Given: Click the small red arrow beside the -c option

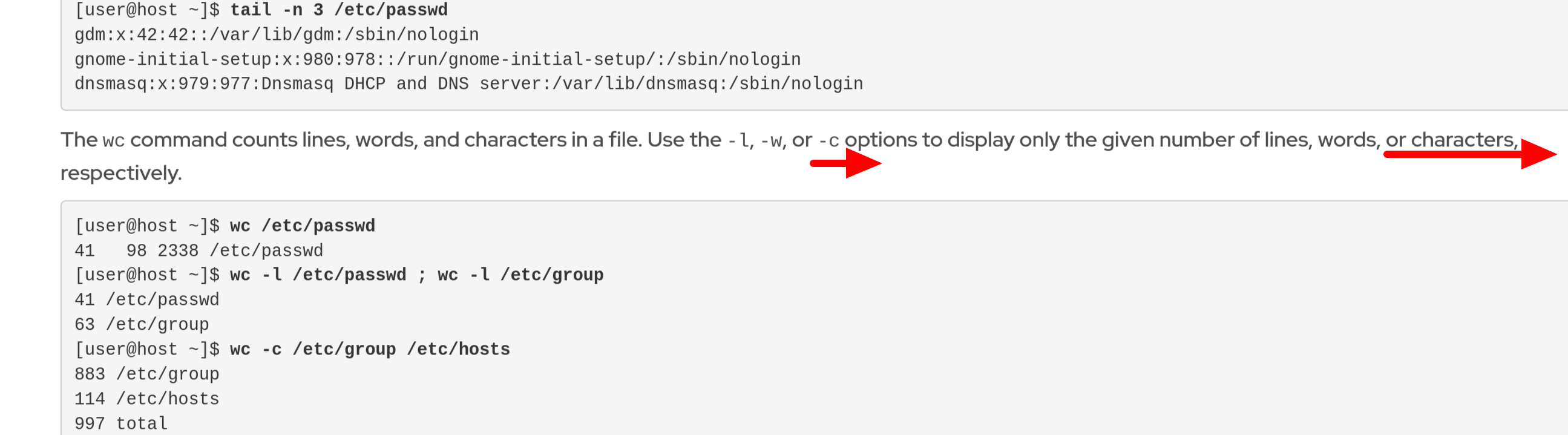Looking at the screenshot, I should (x=846, y=162).
